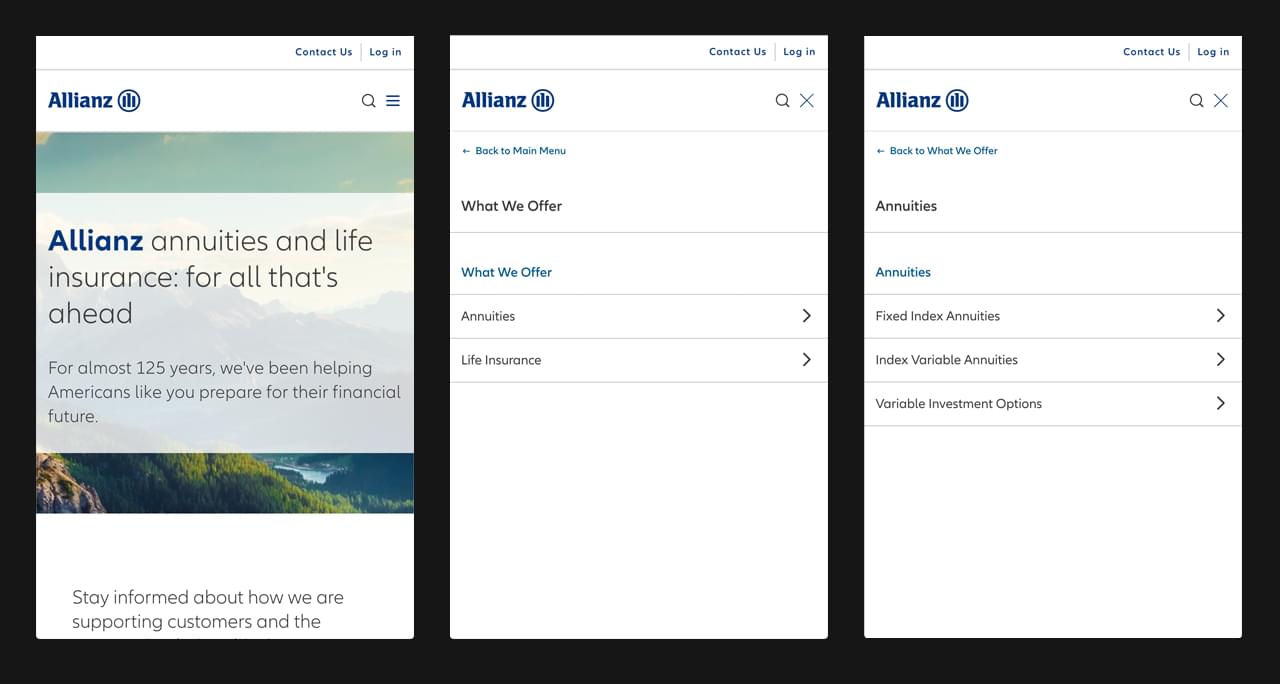Select the Annuities menu item under What We Offer
Viewport: 1280px width, 684px height.
click(639, 316)
